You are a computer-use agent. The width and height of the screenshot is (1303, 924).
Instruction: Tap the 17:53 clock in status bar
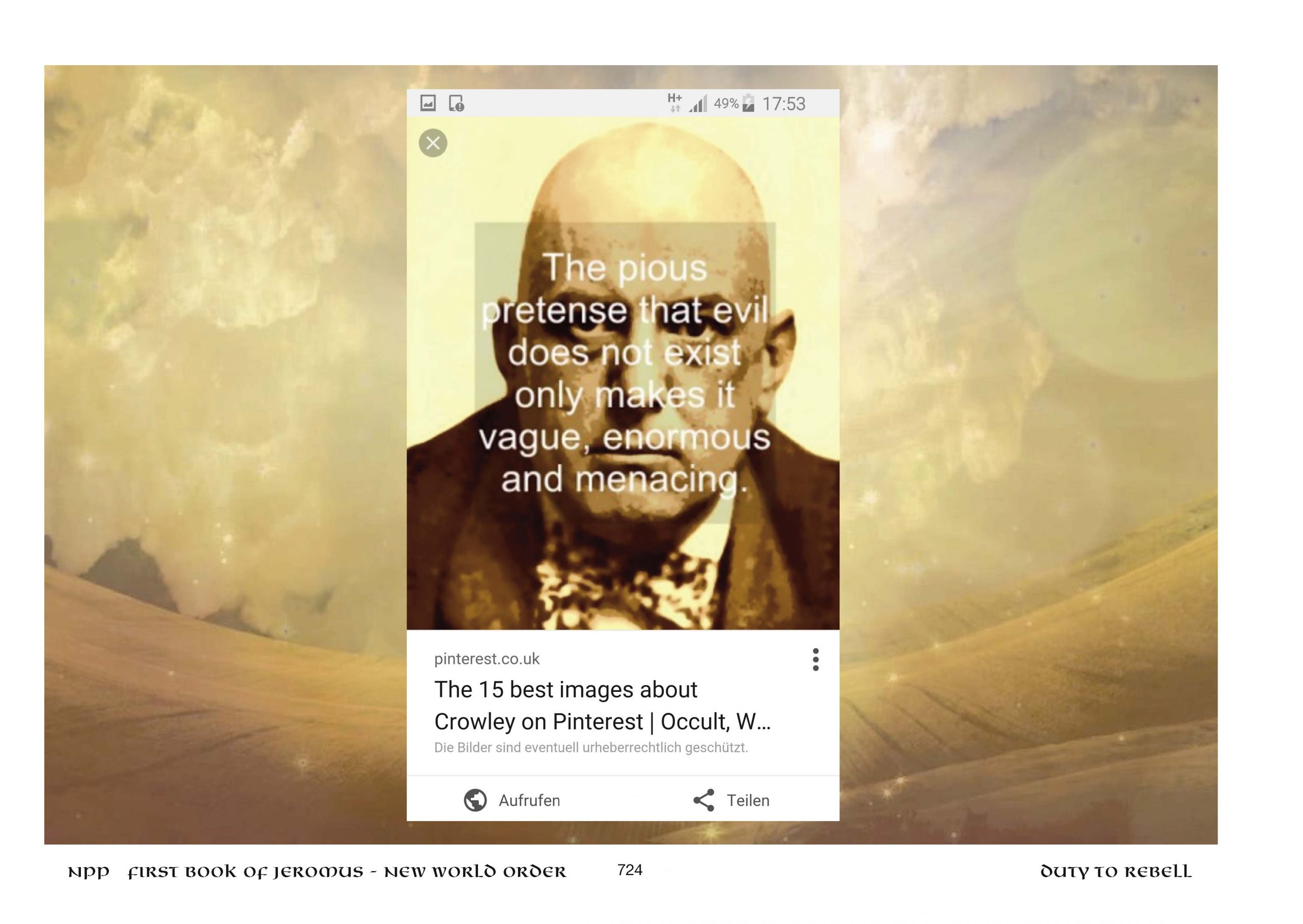[x=784, y=104]
